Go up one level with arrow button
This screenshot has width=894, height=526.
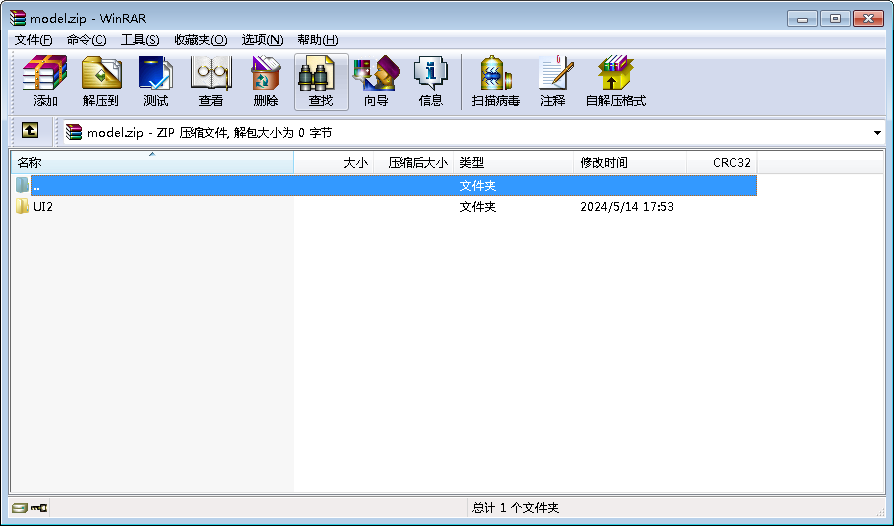click(30, 131)
